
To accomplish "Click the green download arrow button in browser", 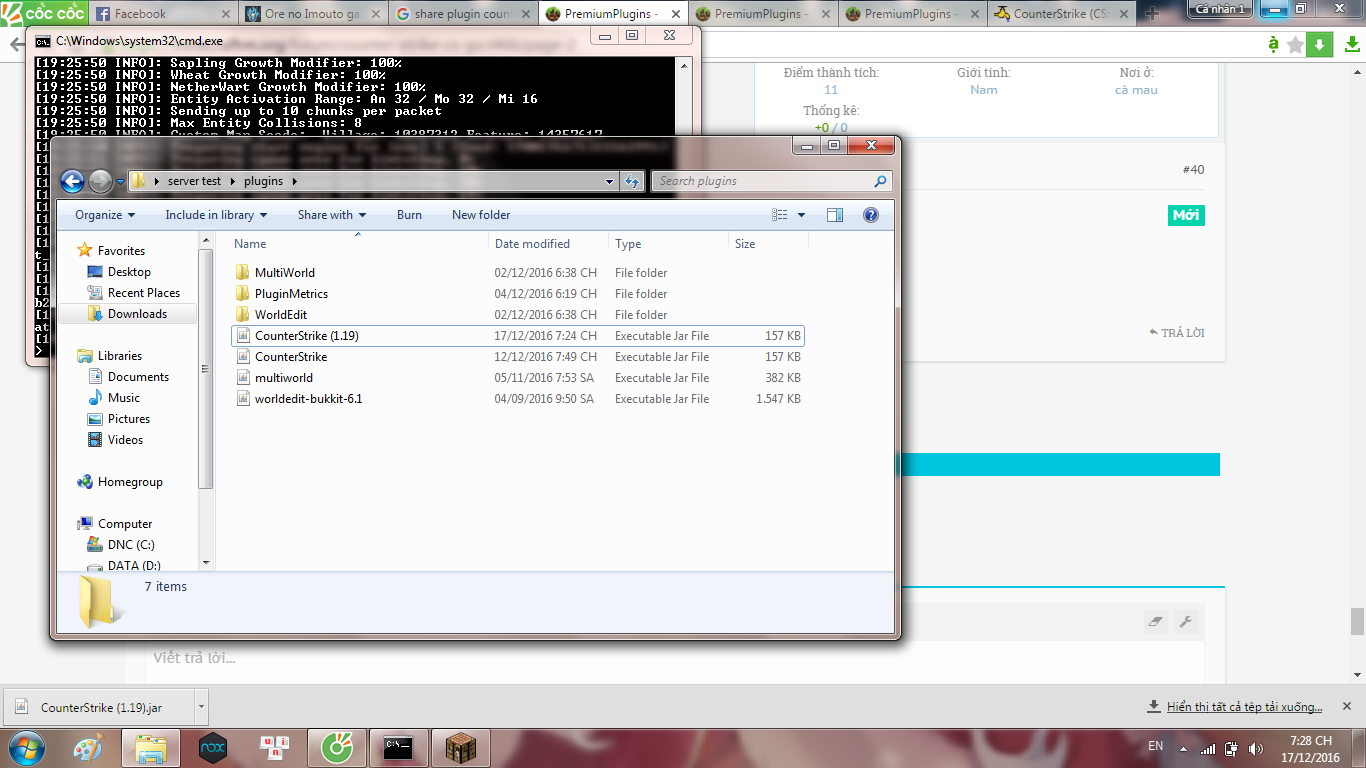I will click(x=1320, y=45).
